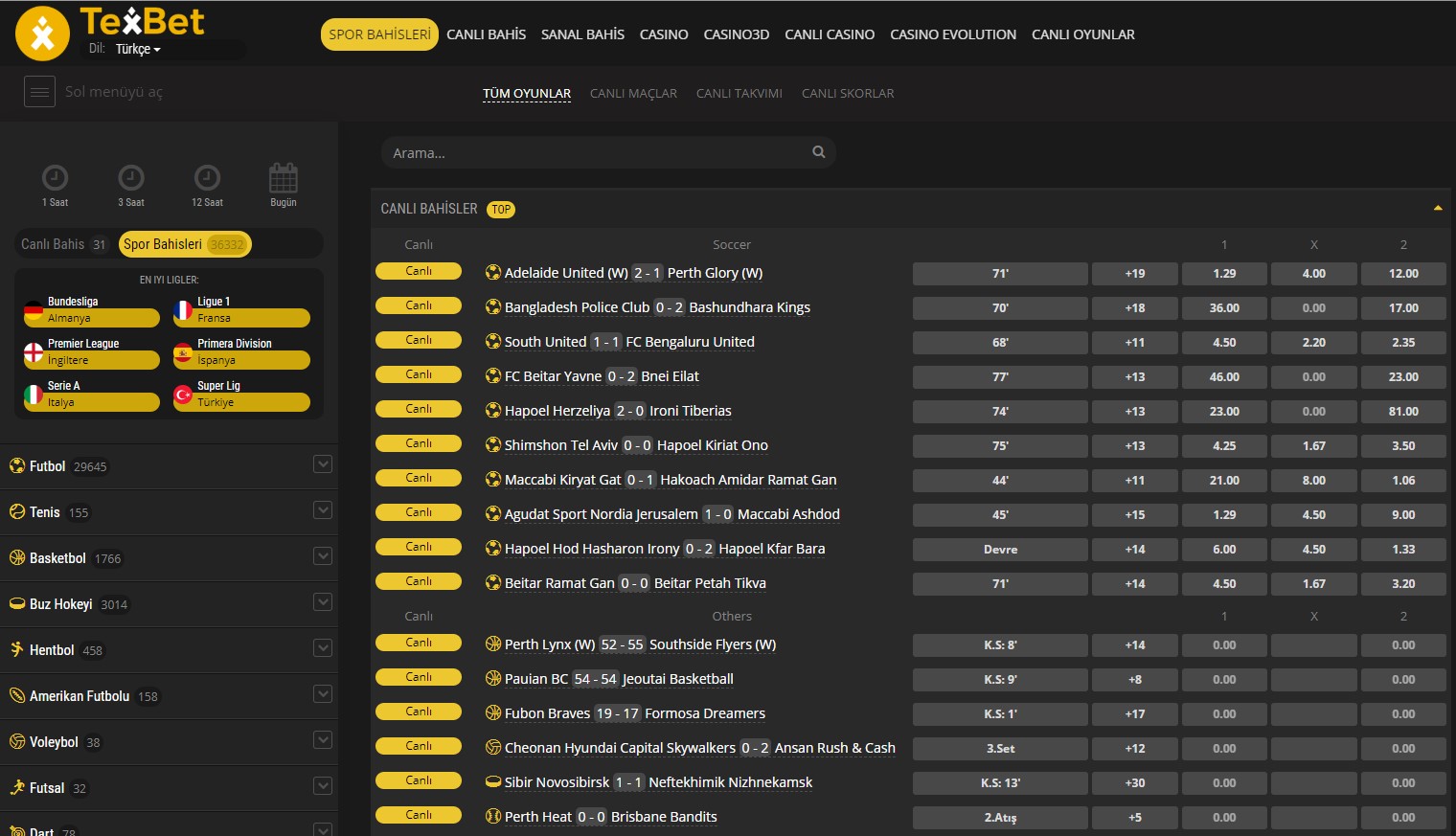Image resolution: width=1456 pixels, height=836 pixels.
Task: Switch to Canlı Bahis toggle
Action: (63, 244)
